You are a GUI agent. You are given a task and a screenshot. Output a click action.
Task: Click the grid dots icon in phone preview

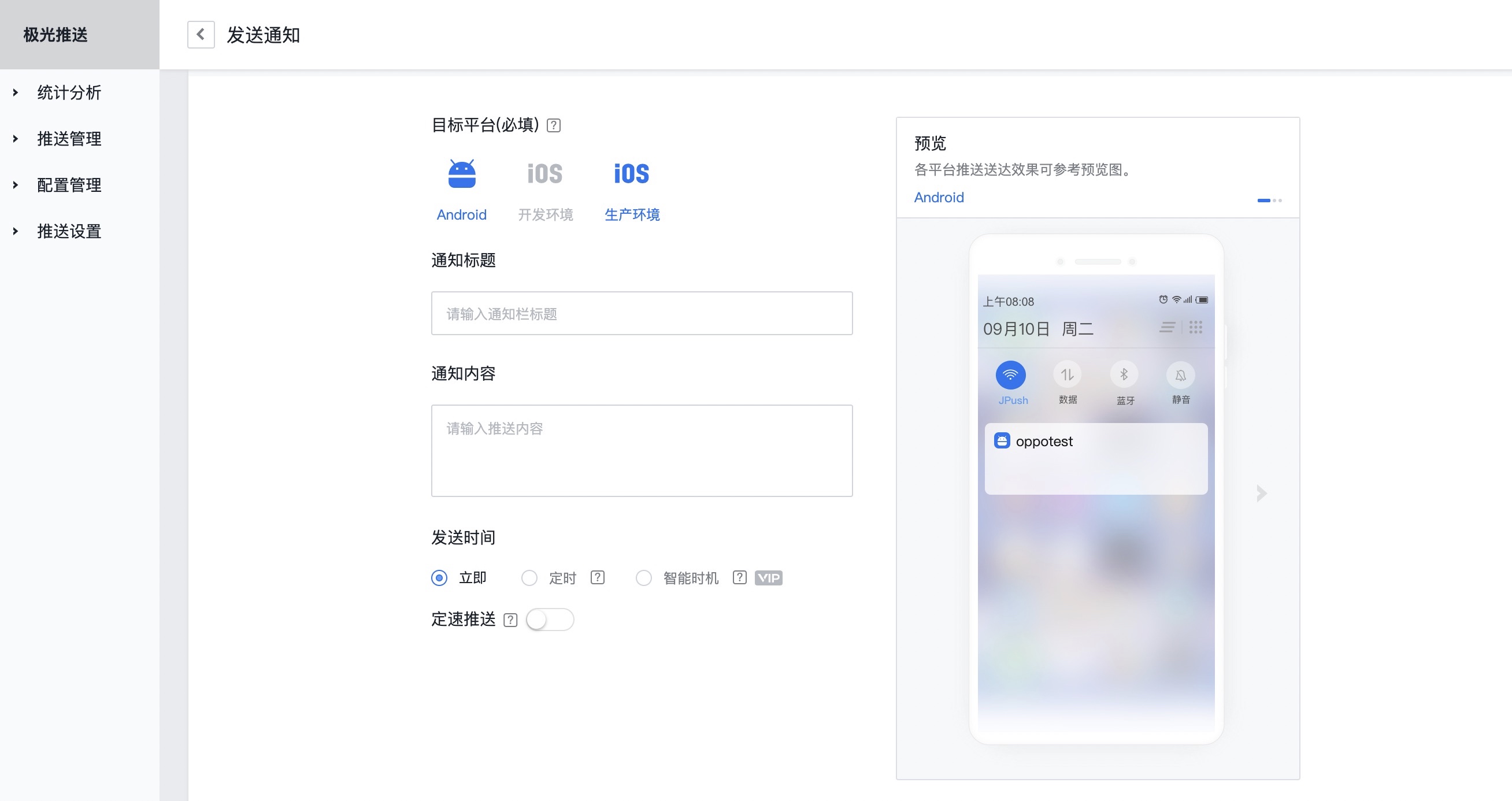click(x=1196, y=328)
